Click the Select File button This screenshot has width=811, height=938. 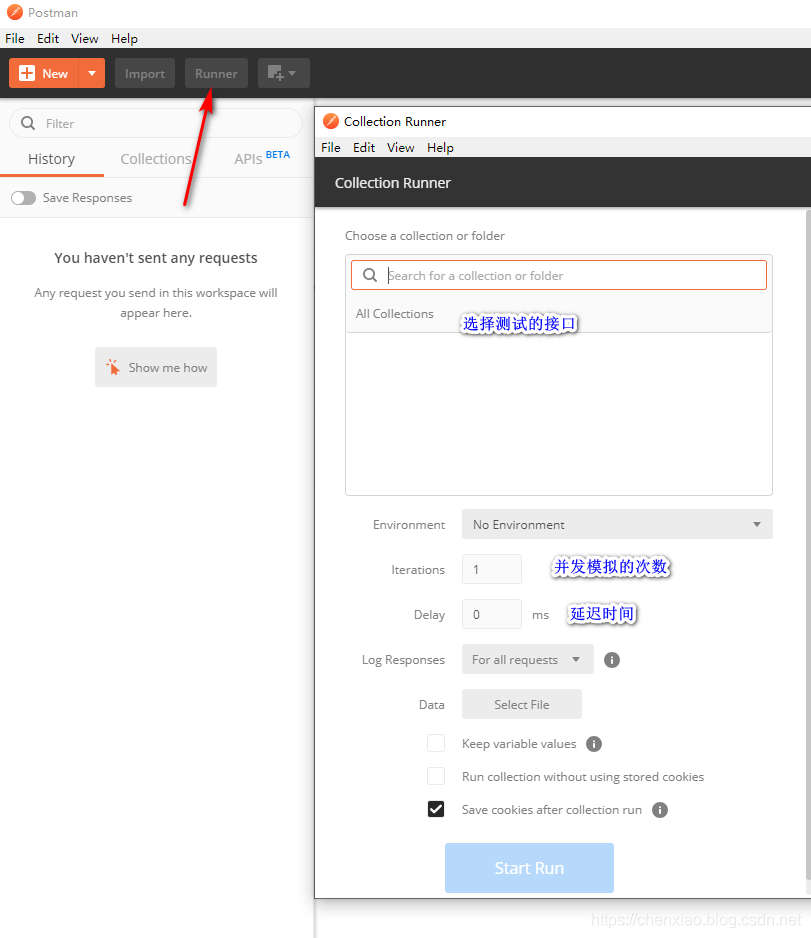pyautogui.click(x=522, y=705)
